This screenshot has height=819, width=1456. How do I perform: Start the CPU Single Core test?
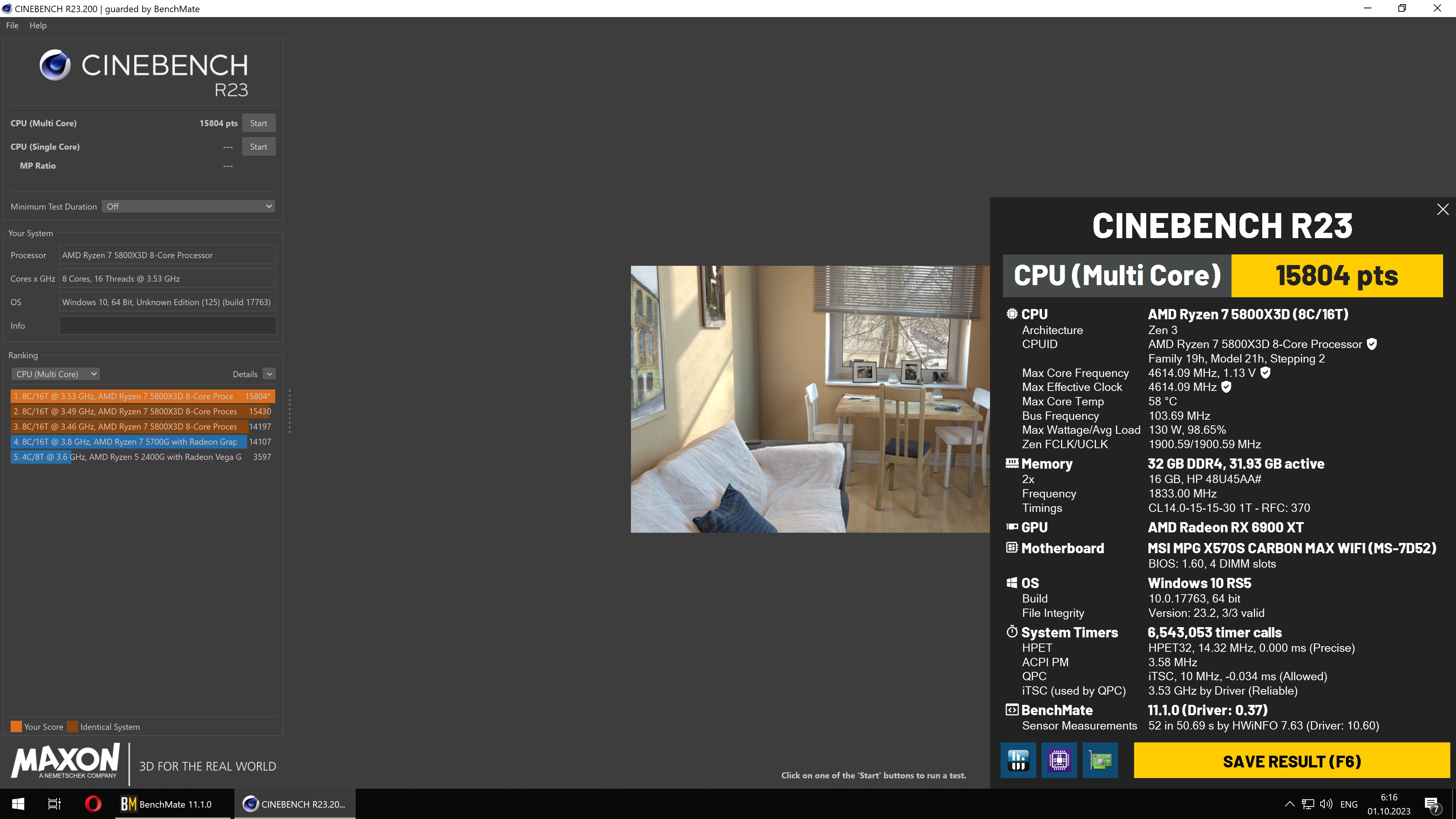pos(258,147)
